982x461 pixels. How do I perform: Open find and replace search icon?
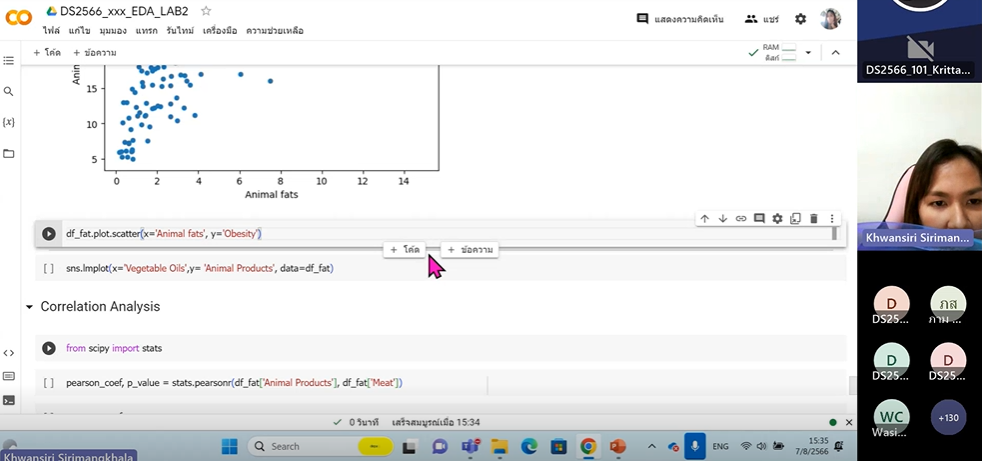coord(9,91)
